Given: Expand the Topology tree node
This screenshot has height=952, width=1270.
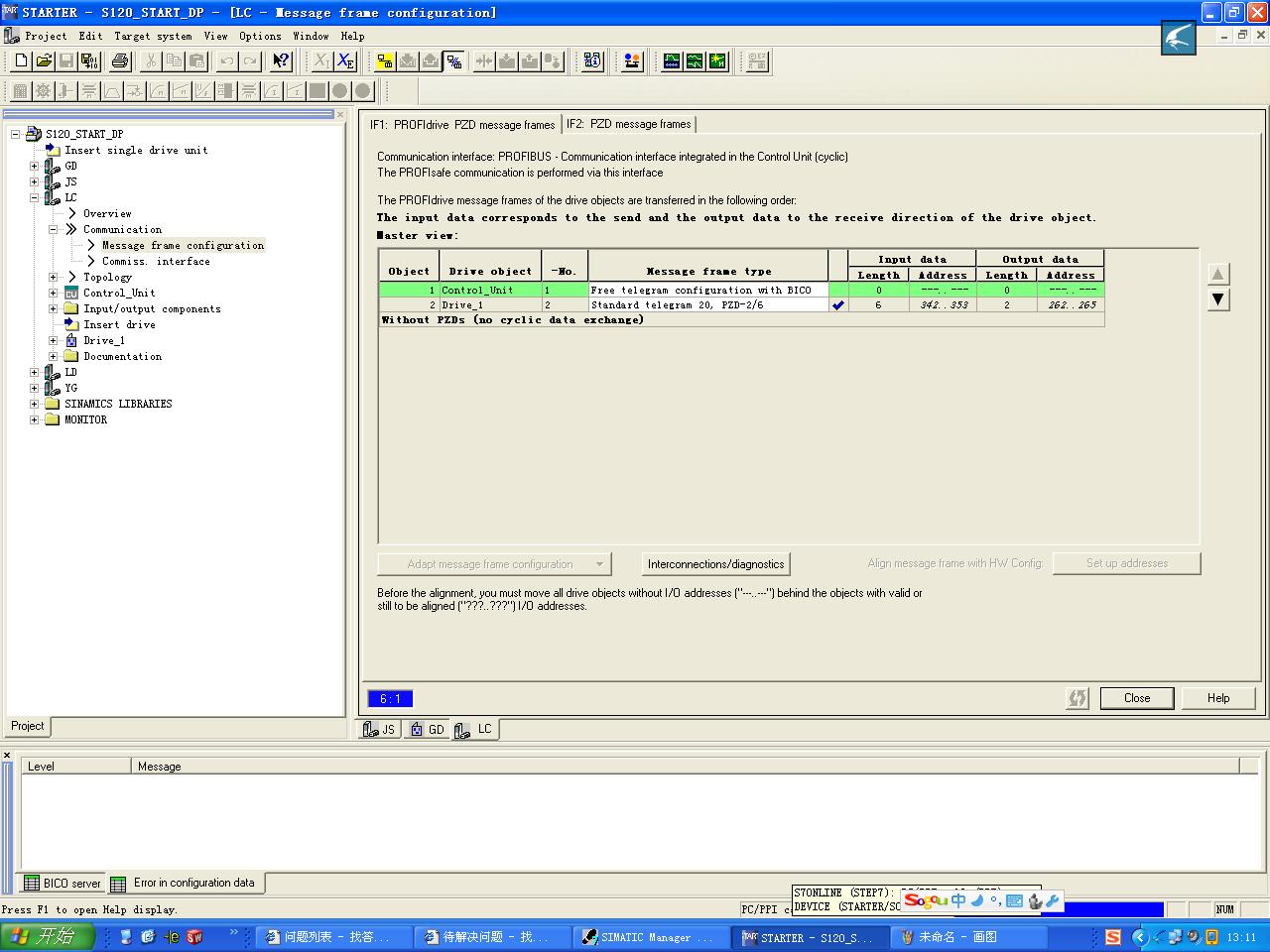Looking at the screenshot, I should click(x=54, y=277).
